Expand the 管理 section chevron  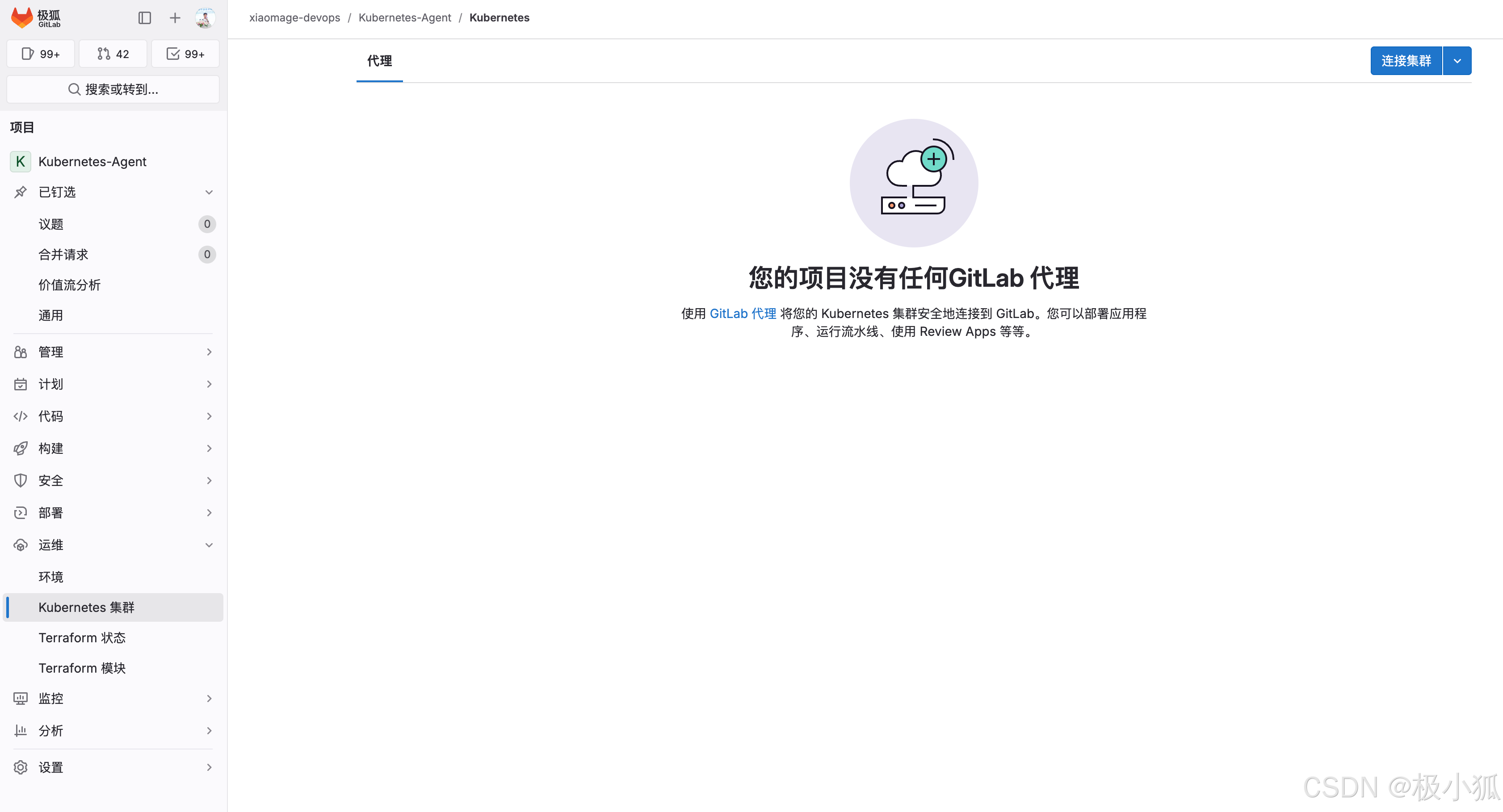click(x=209, y=352)
